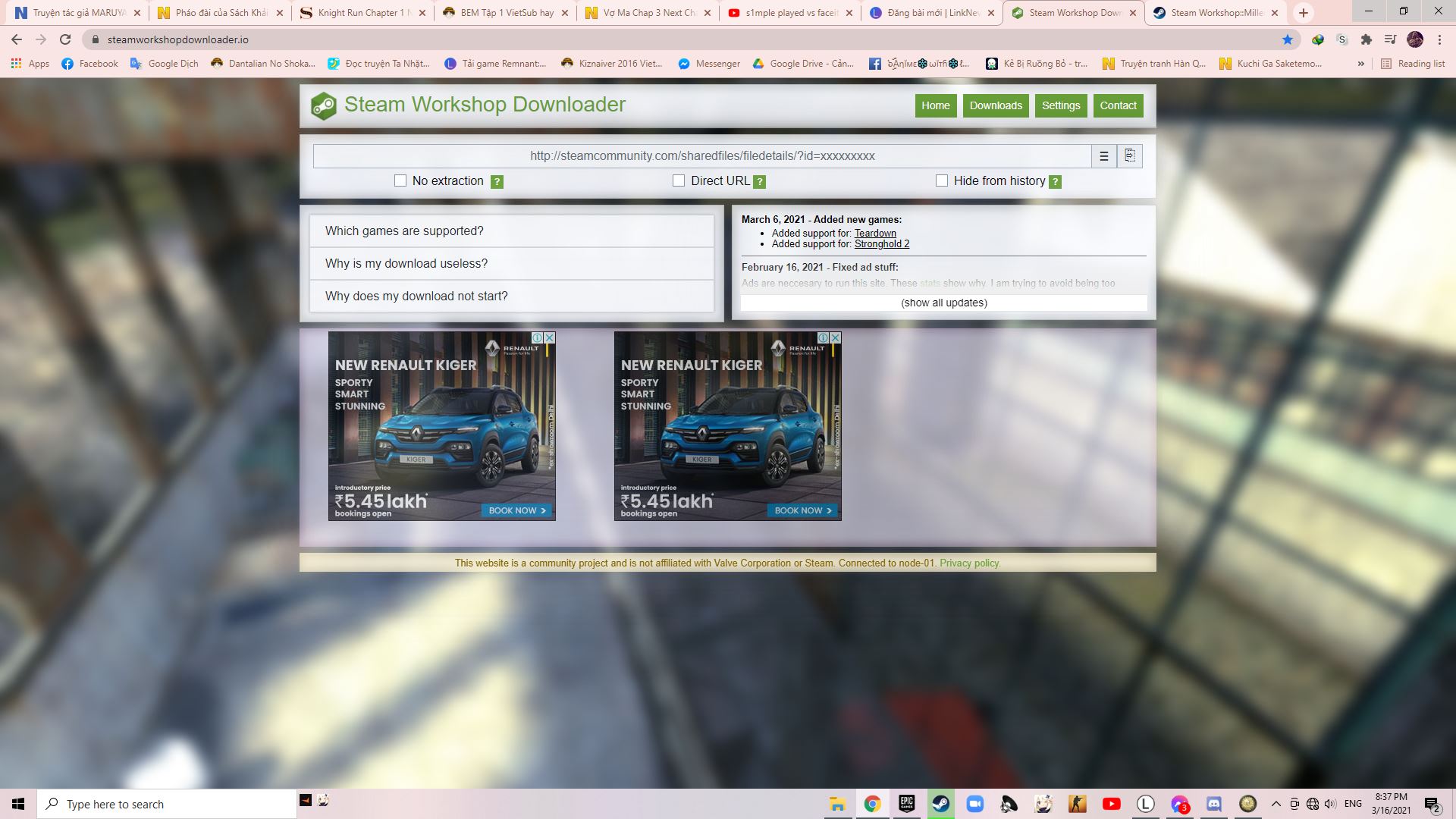Click the bookmark star in address bar
1456x819 pixels.
(1287, 39)
